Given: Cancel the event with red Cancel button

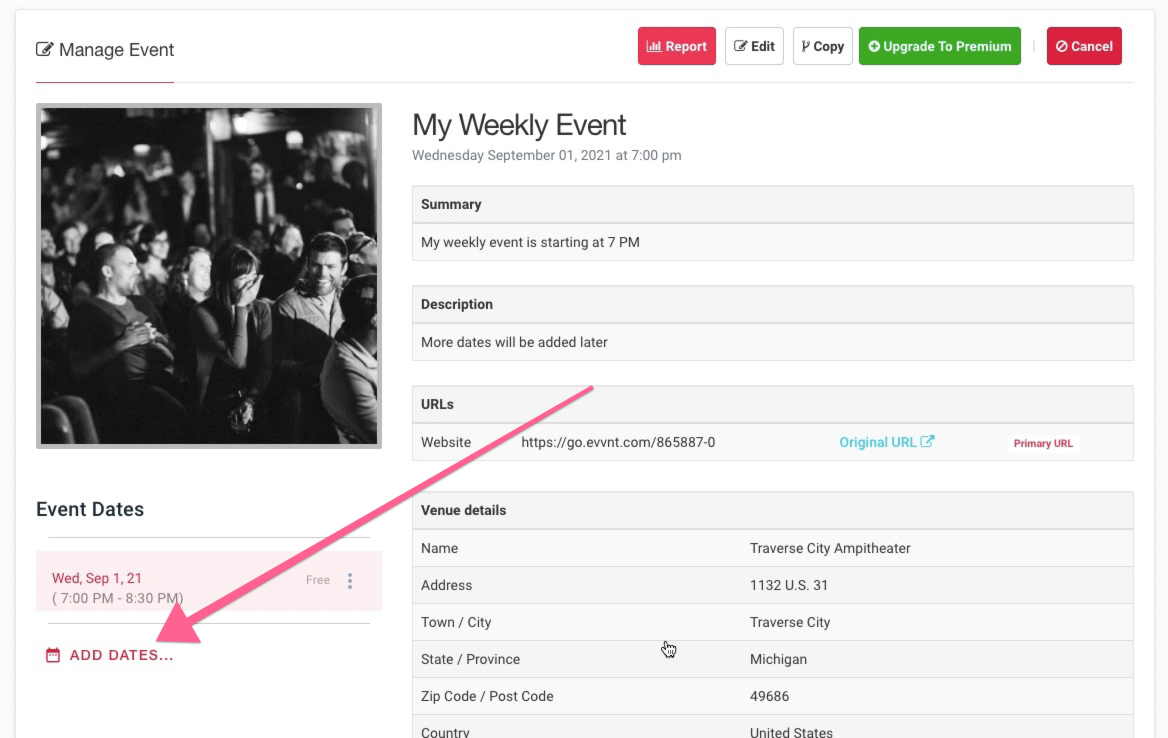Looking at the screenshot, I should point(1084,46).
